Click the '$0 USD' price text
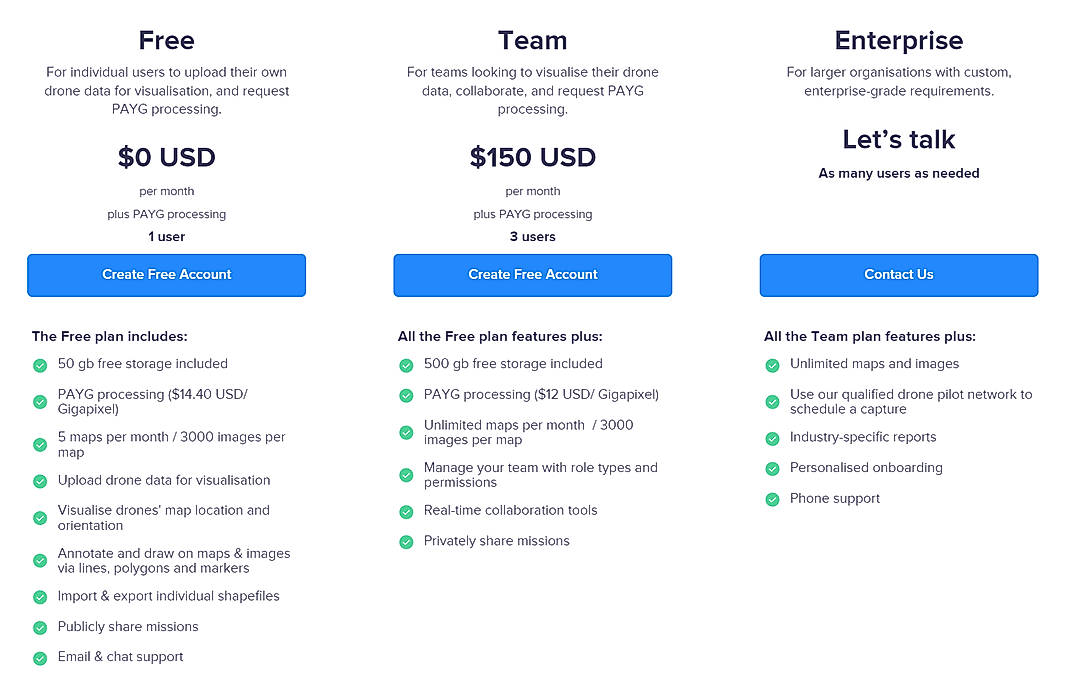Viewport: 1070px width, 700px height. (166, 157)
